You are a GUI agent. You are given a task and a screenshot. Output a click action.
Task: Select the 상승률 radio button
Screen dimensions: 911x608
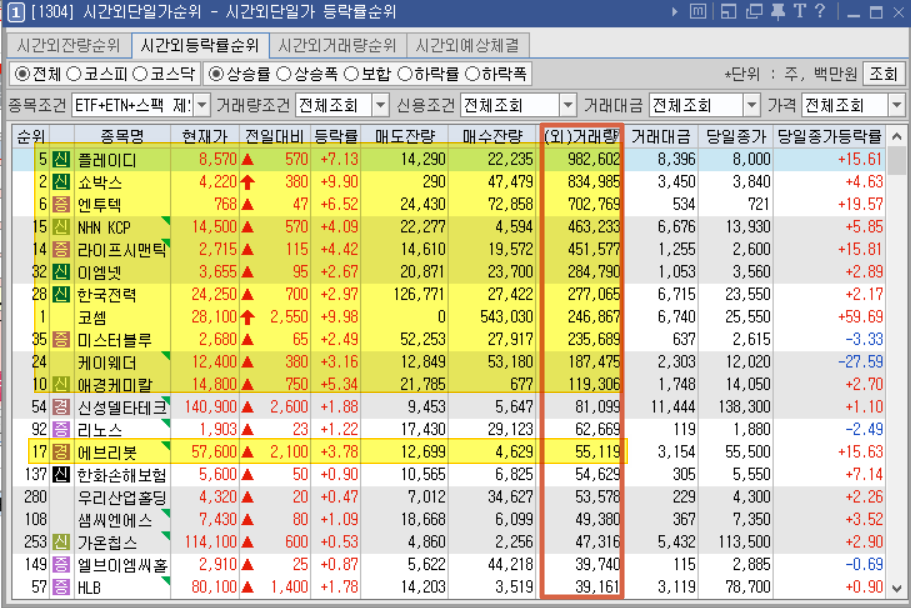pos(216,74)
